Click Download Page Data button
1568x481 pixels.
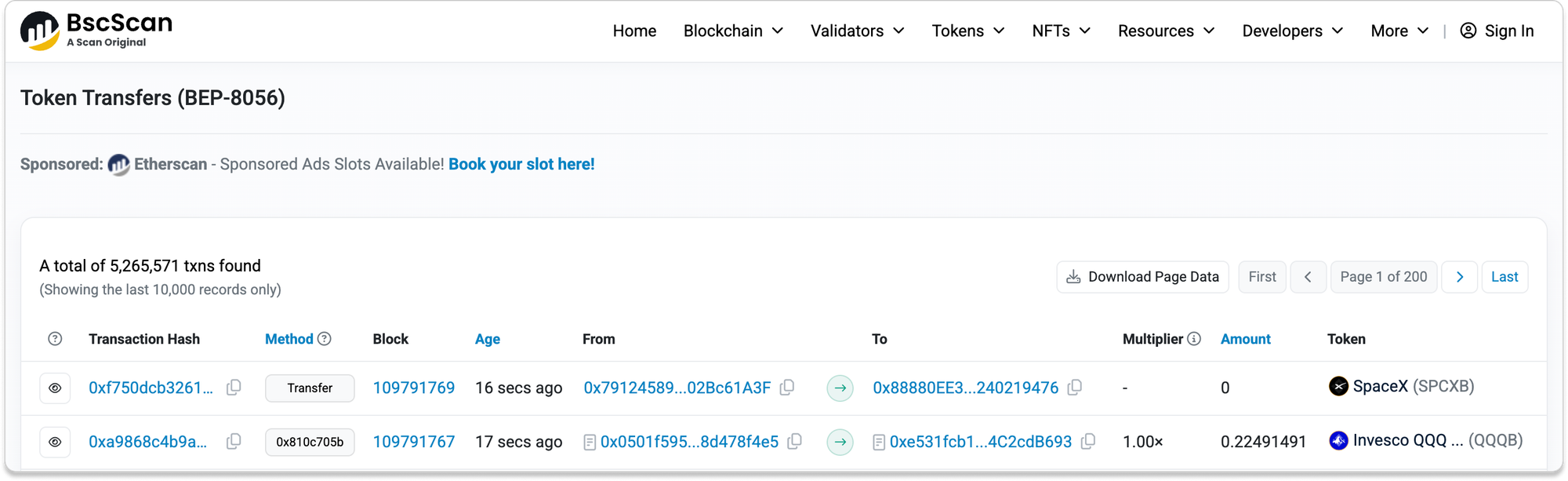(1142, 277)
